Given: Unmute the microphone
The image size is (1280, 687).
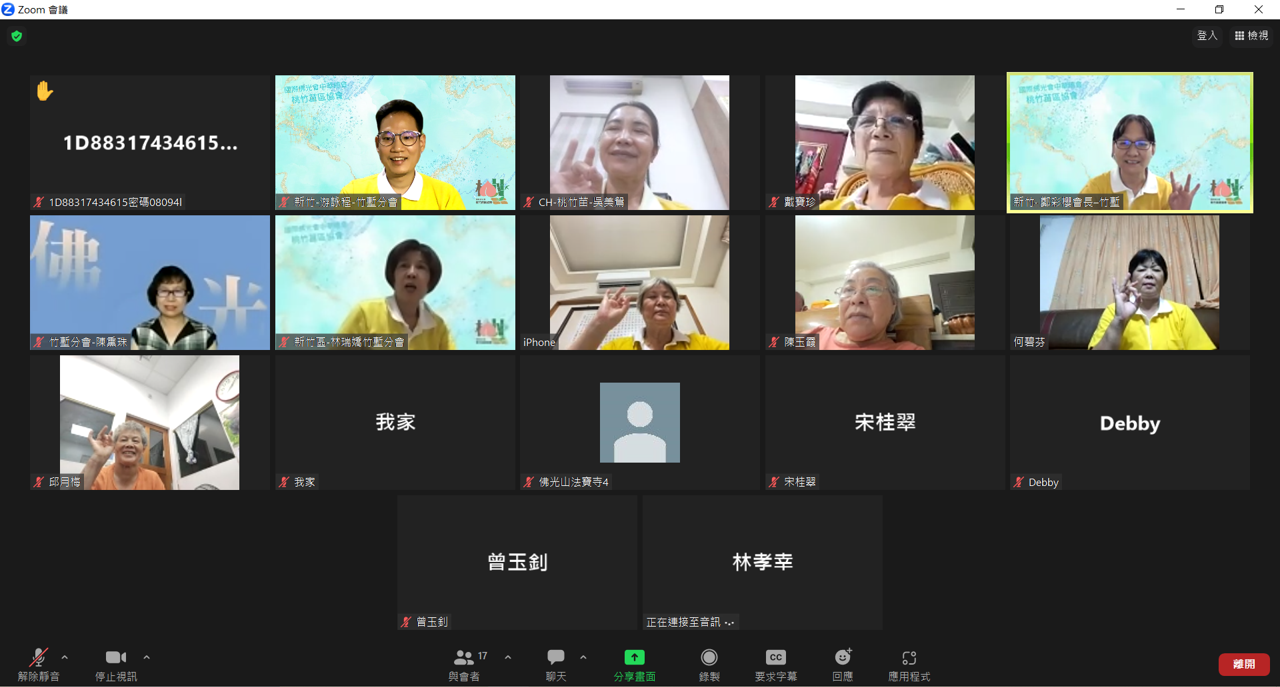Looking at the screenshot, I should click(x=38, y=658).
